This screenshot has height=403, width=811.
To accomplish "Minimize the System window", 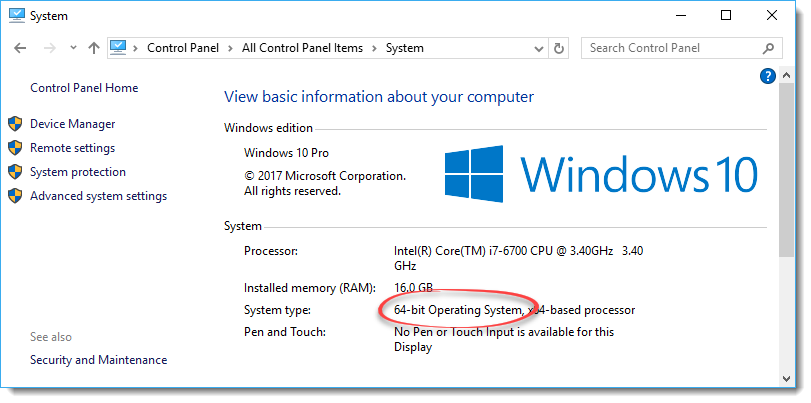I will click(x=681, y=16).
